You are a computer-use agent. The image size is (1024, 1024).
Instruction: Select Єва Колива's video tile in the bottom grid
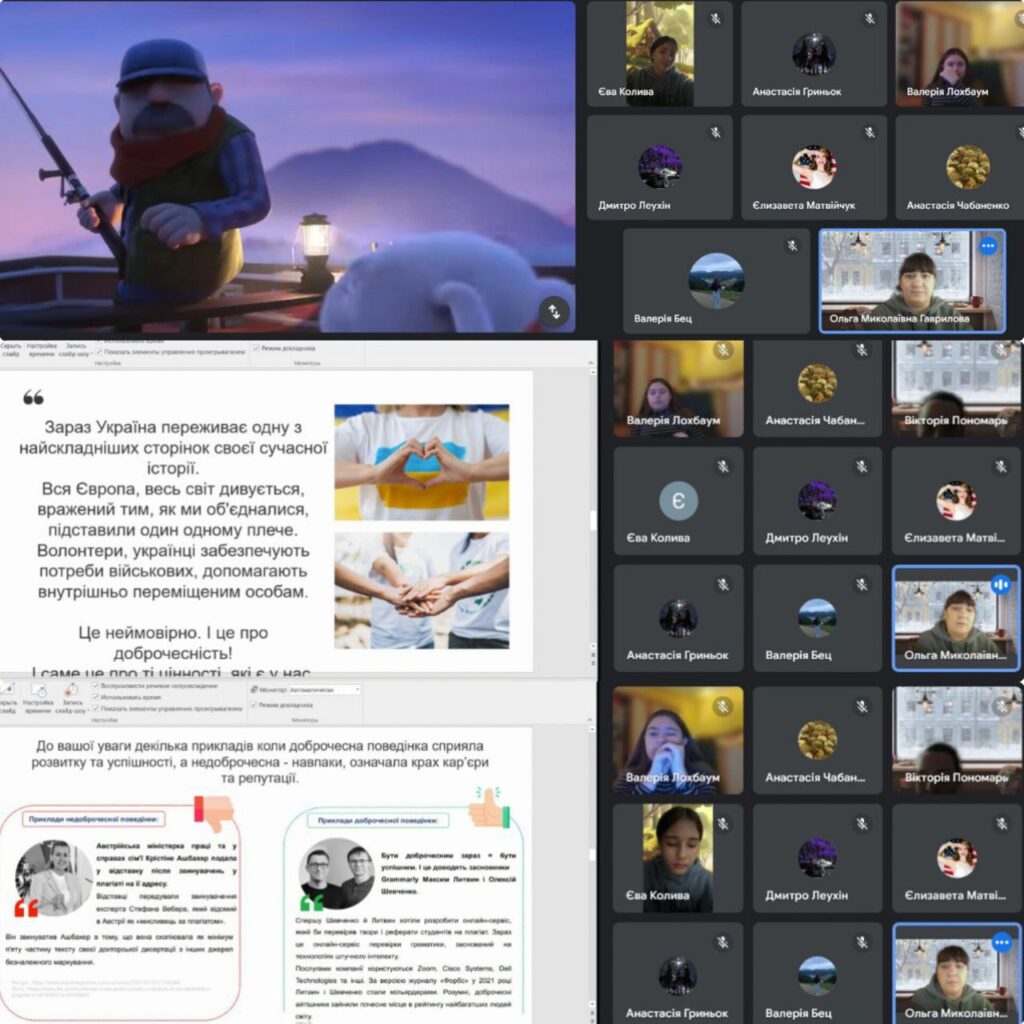[x=678, y=858]
